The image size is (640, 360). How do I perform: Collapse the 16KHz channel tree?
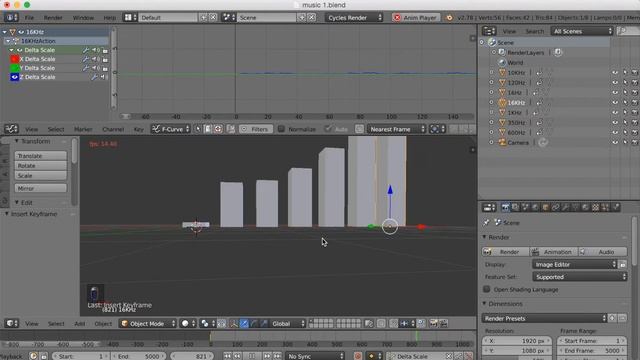4,32
